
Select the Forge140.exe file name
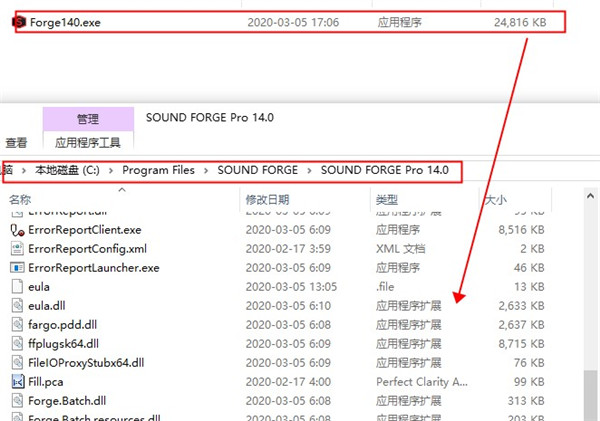click(65, 23)
